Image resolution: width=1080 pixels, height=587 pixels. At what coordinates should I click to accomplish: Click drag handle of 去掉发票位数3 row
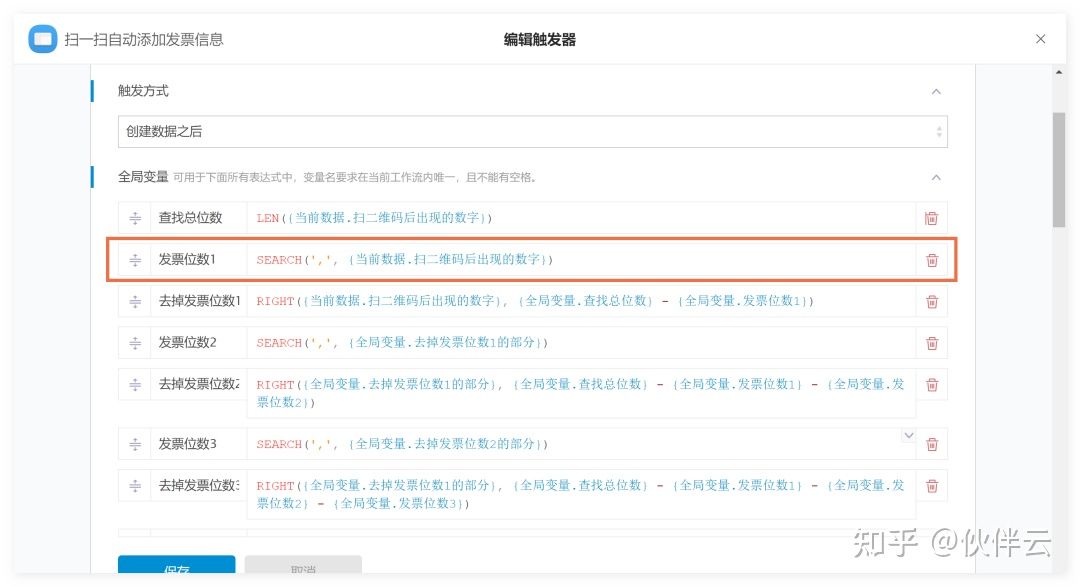pyautogui.click(x=135, y=486)
